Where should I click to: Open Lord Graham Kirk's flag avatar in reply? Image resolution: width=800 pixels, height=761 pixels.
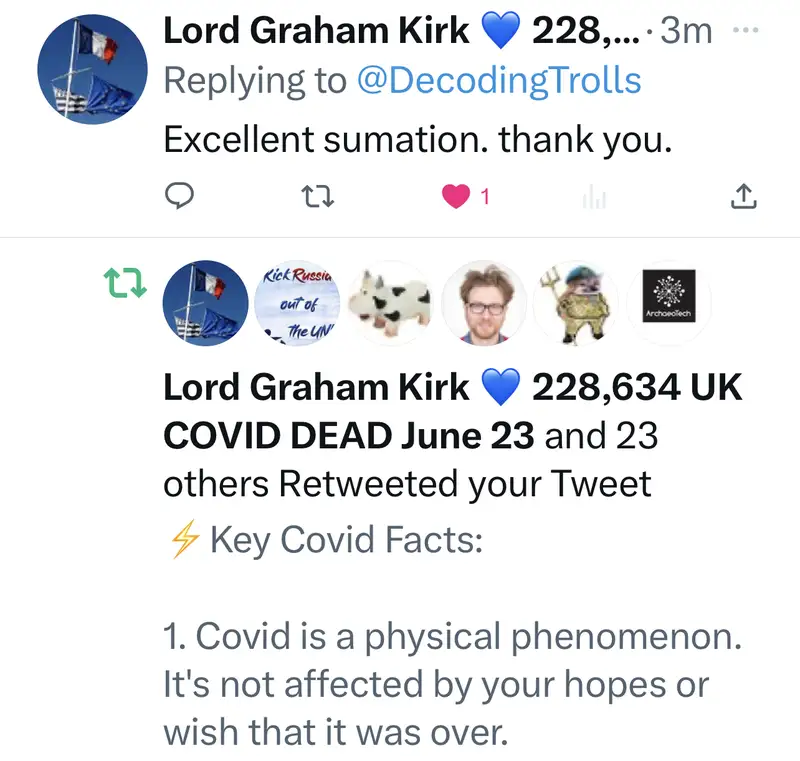(88, 68)
